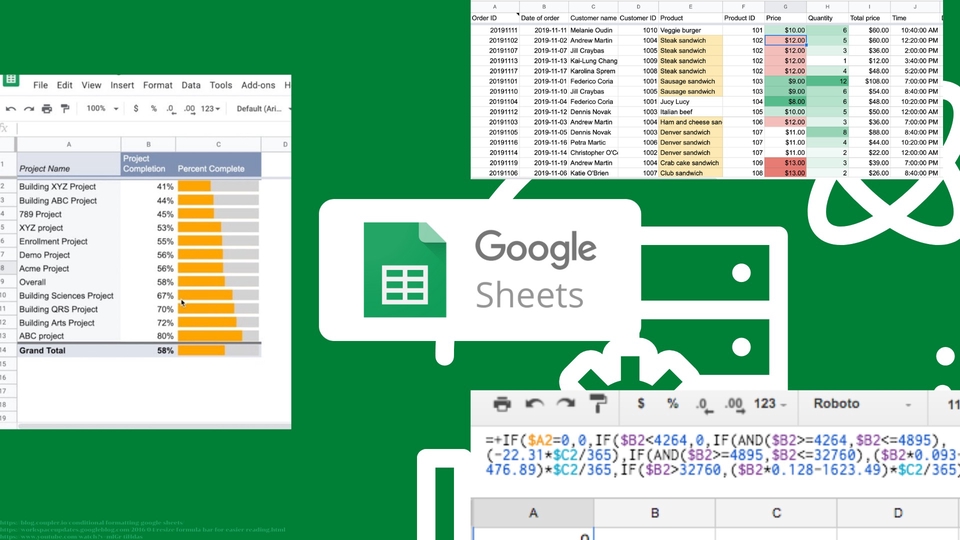Select column A header in bottom-right sheet
Image resolution: width=960 pixels, height=540 pixels.
(x=533, y=513)
